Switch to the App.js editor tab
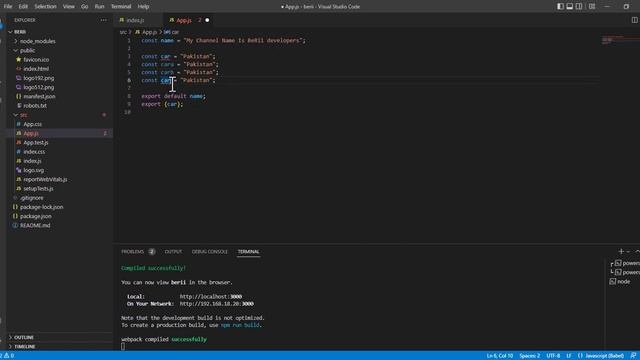640x360 pixels. pyautogui.click(x=184, y=20)
